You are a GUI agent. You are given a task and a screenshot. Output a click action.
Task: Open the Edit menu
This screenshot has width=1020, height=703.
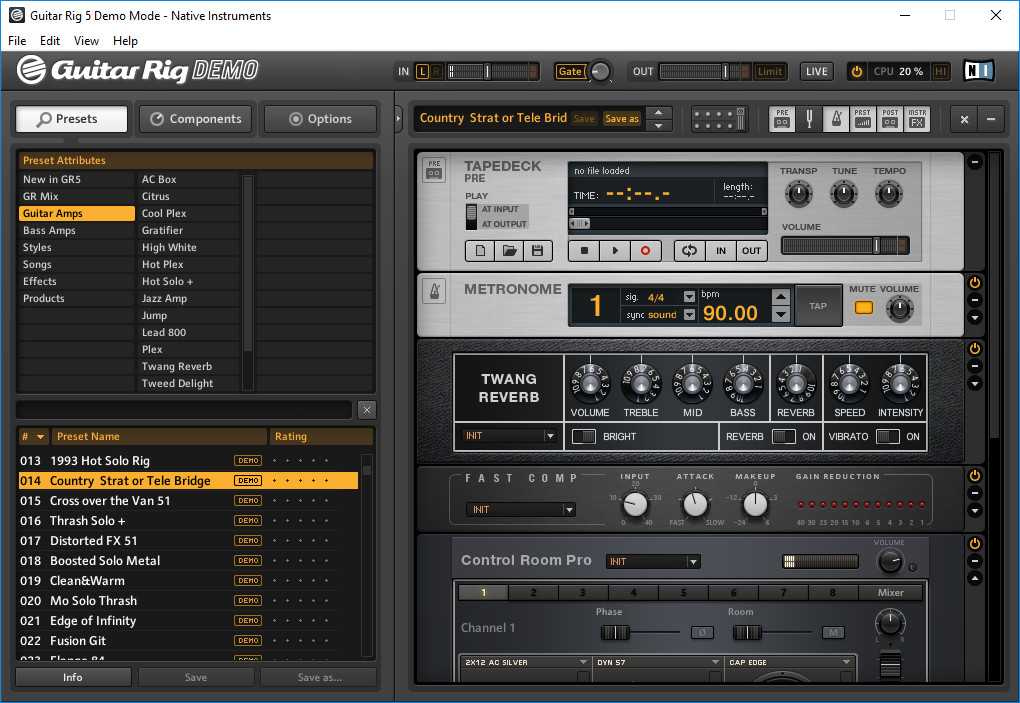point(50,41)
